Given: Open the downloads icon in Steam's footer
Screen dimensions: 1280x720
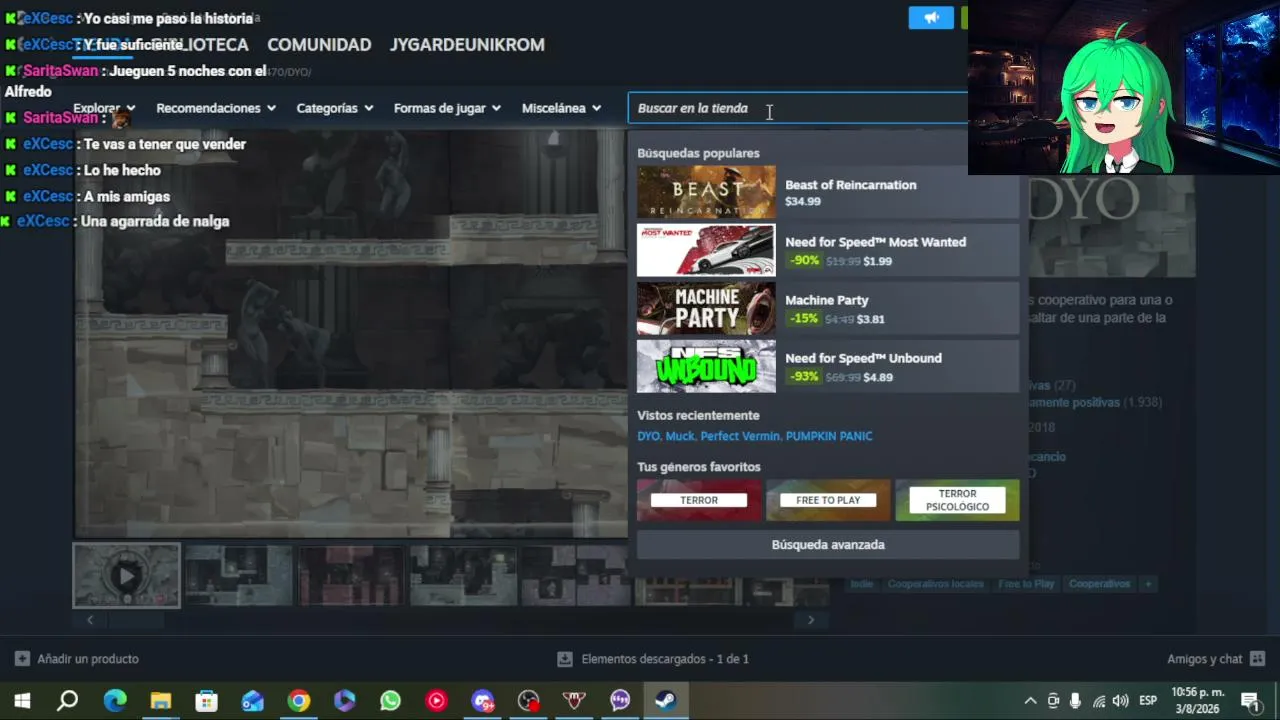Looking at the screenshot, I should tap(565, 659).
